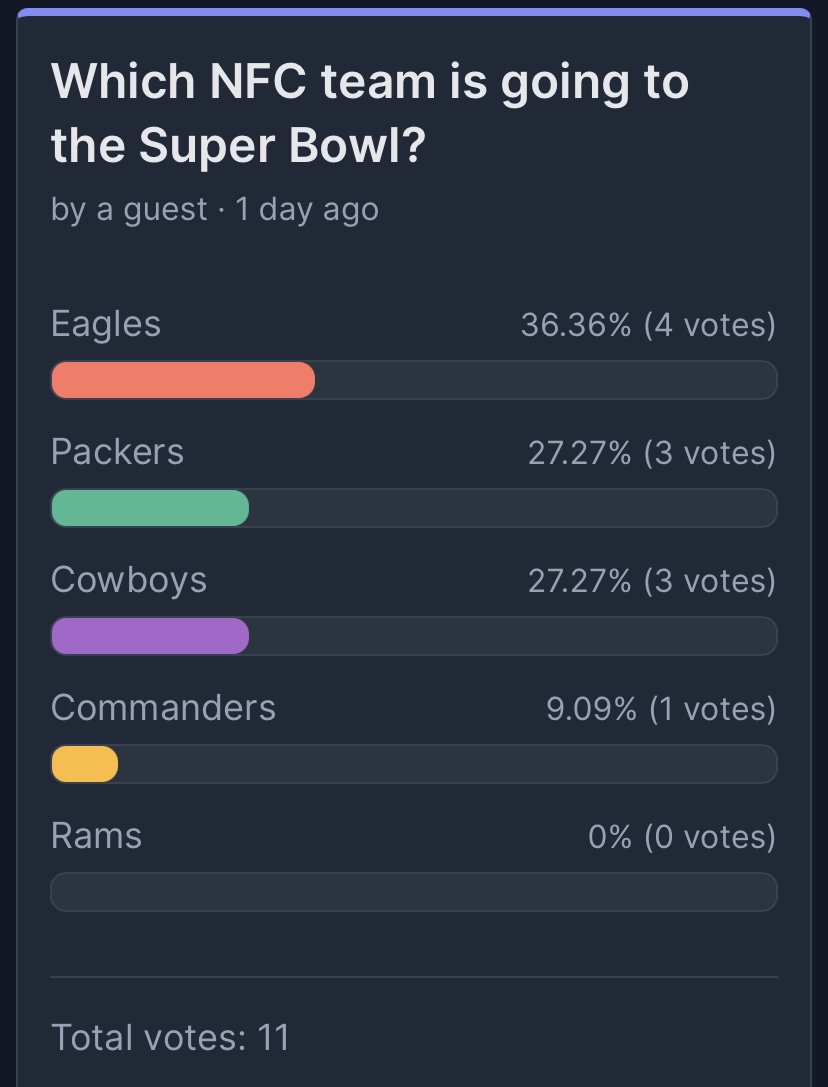
Task: Click the Eagles 36.36% vote count
Action: click(648, 324)
